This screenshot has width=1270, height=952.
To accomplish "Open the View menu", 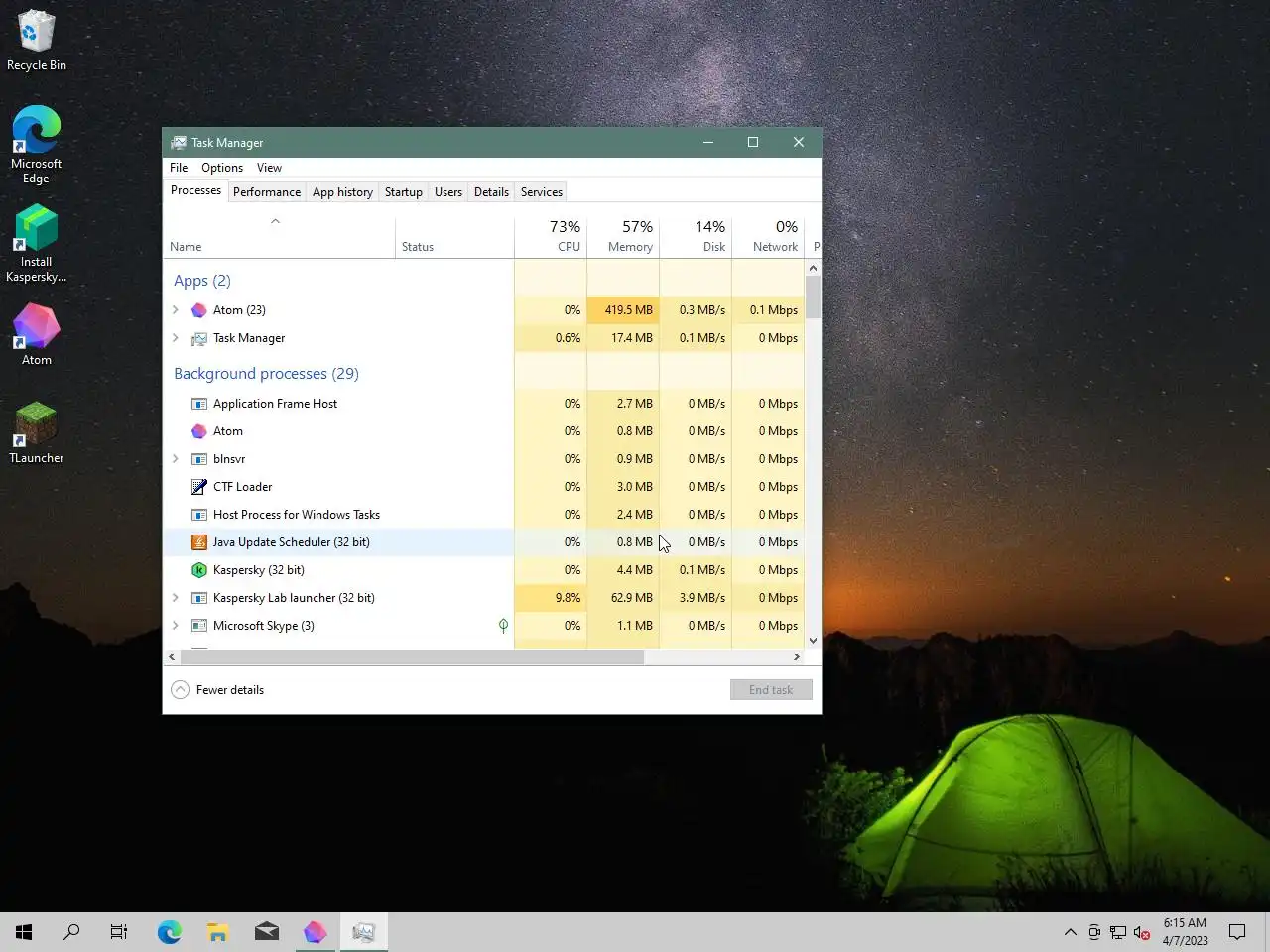I will pos(269,168).
